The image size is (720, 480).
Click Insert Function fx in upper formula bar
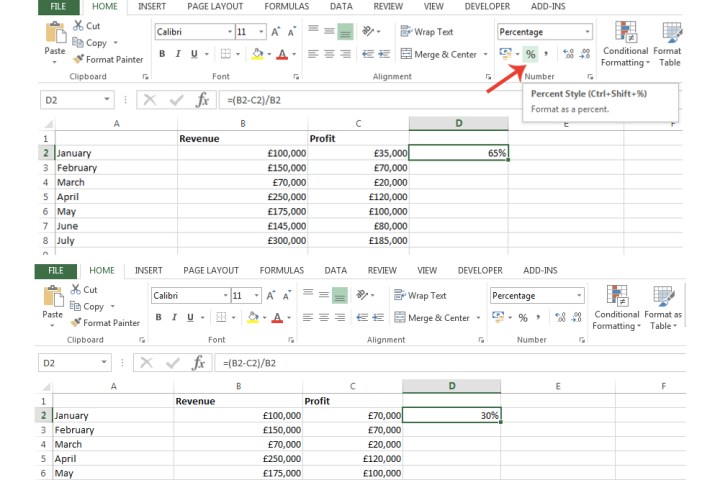[x=202, y=99]
